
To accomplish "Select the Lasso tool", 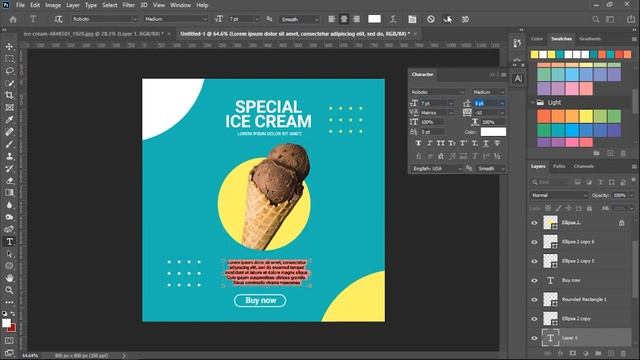I will (x=9, y=71).
